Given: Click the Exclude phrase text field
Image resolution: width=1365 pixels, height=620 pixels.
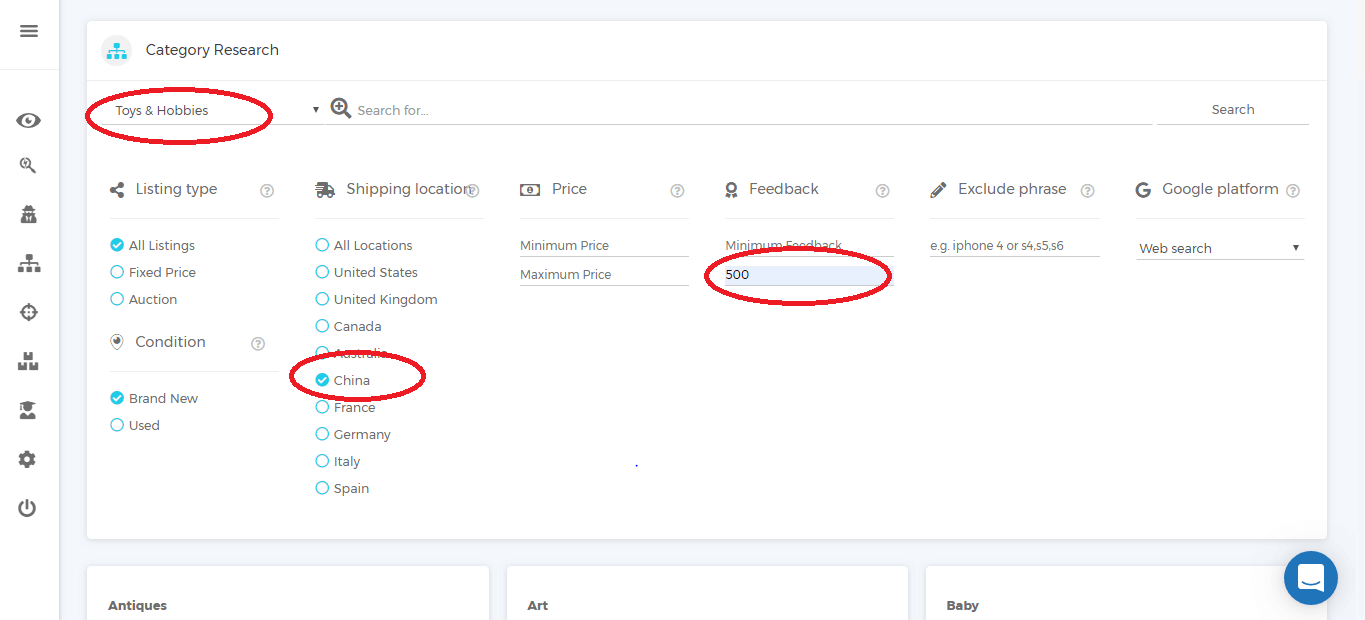Looking at the screenshot, I should (1013, 246).
